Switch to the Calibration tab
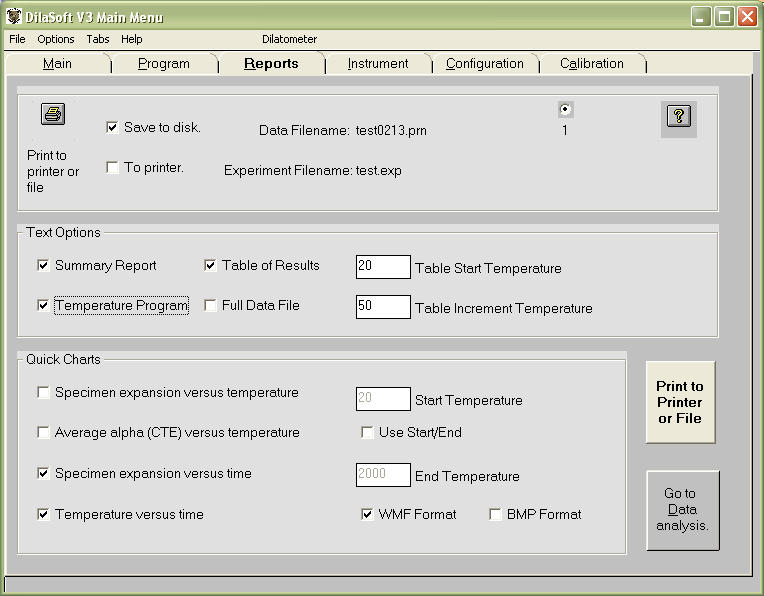Viewport: 764px width, 596px height. click(x=591, y=64)
